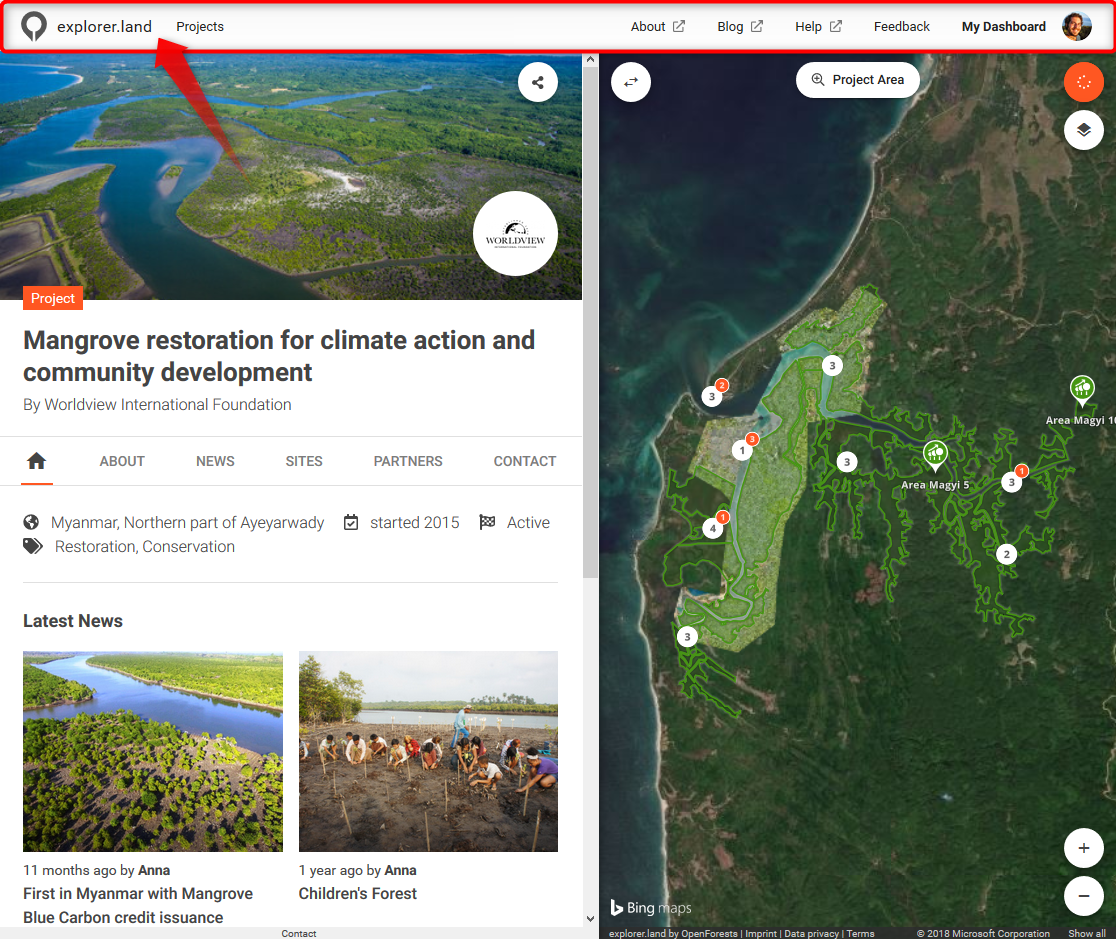Click the Area Magyi 5 tree marker
1116x939 pixels.
pyautogui.click(x=935, y=456)
